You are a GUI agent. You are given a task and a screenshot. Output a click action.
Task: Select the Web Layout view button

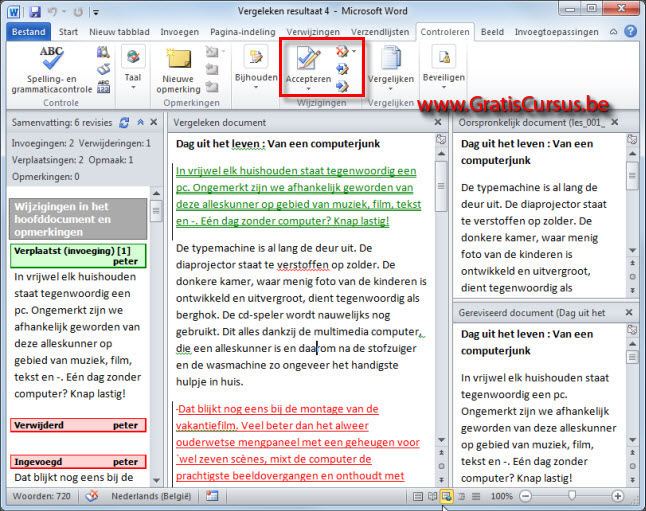[447, 496]
